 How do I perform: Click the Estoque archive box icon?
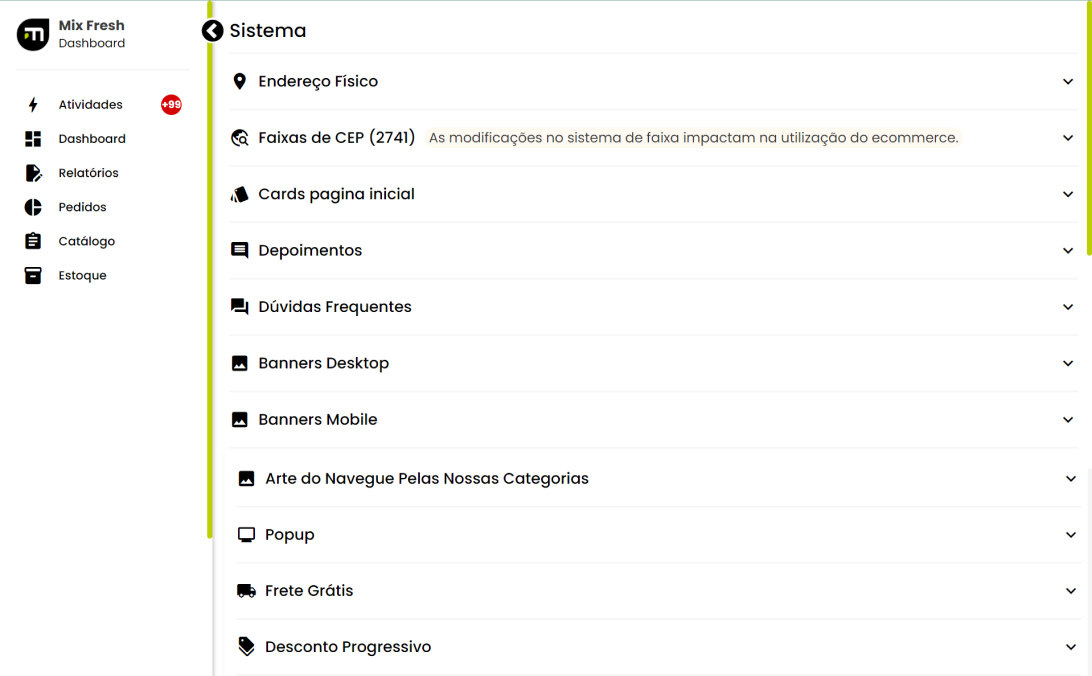pyautogui.click(x=33, y=275)
